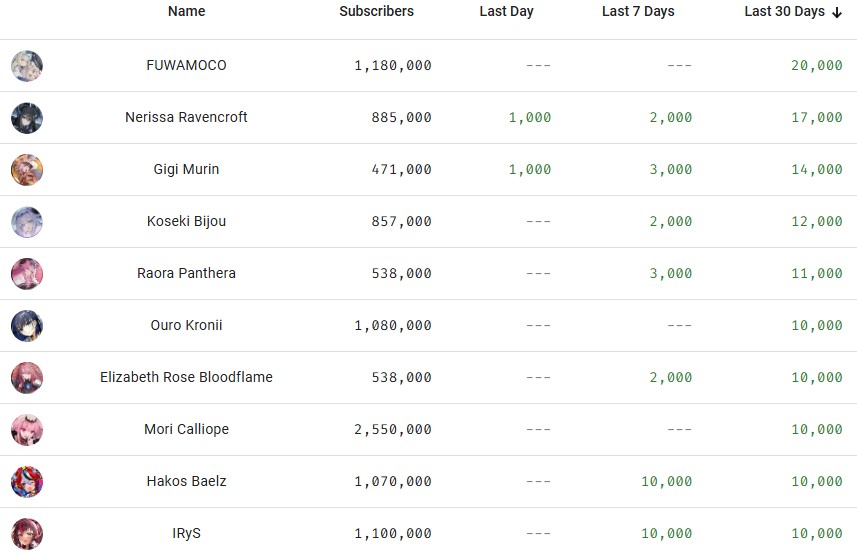The image size is (857, 556).
Task: Sort by Last 7 Days column
Action: click(638, 12)
